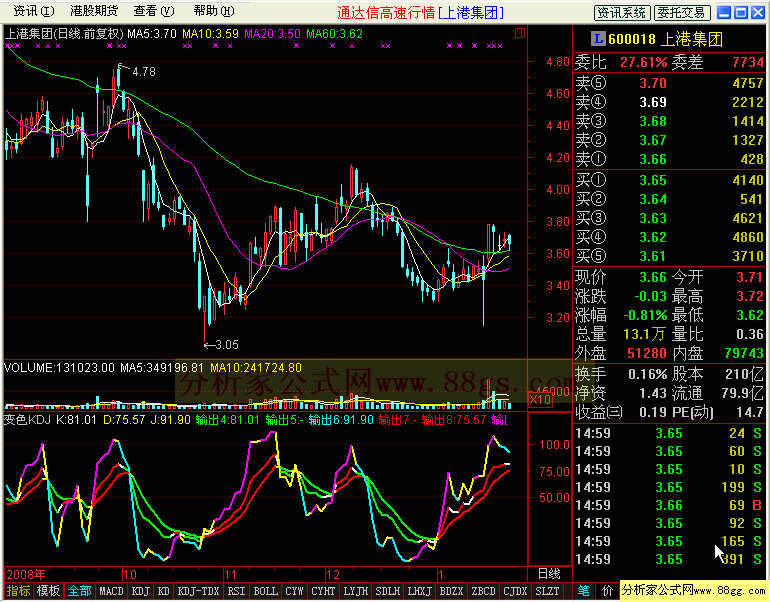
Task: Open the 资讯(I) menu
Action: tap(34, 11)
